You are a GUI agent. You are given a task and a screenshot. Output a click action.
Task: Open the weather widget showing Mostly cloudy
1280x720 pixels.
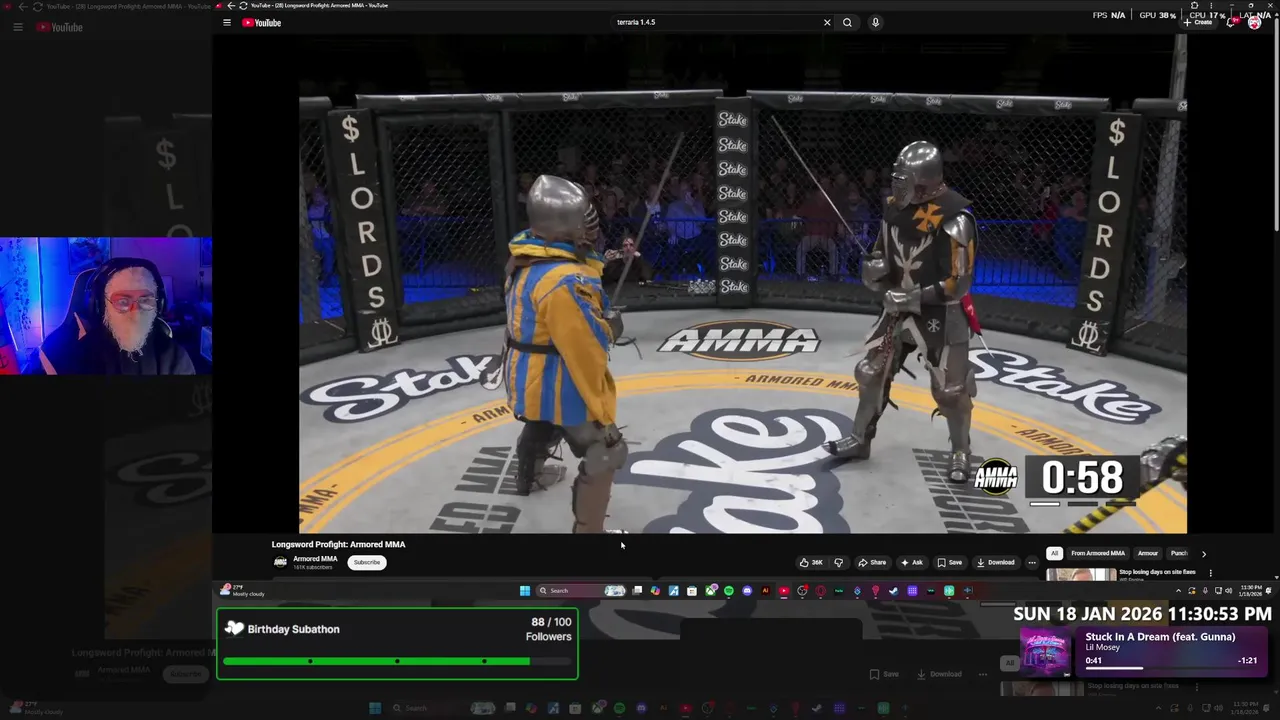[242, 590]
